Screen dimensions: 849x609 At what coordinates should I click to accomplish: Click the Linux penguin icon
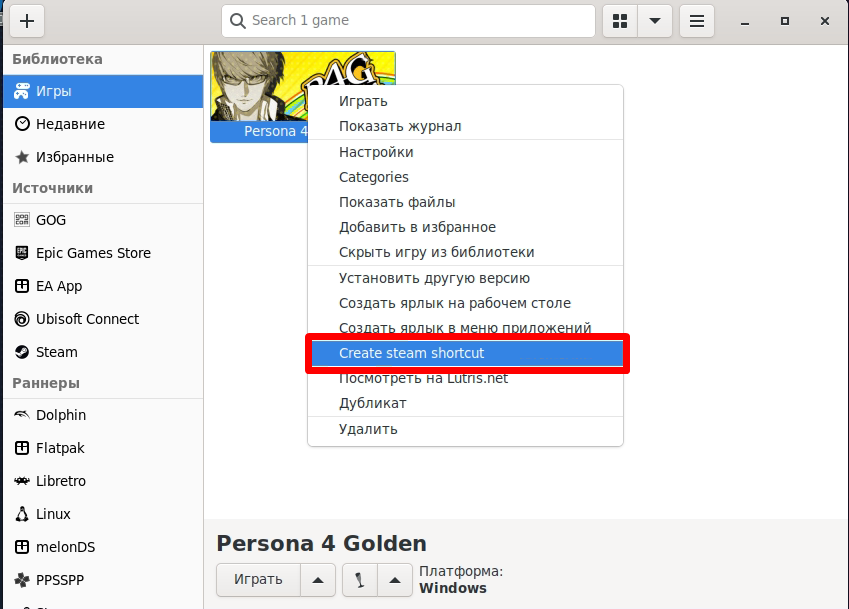[22, 514]
